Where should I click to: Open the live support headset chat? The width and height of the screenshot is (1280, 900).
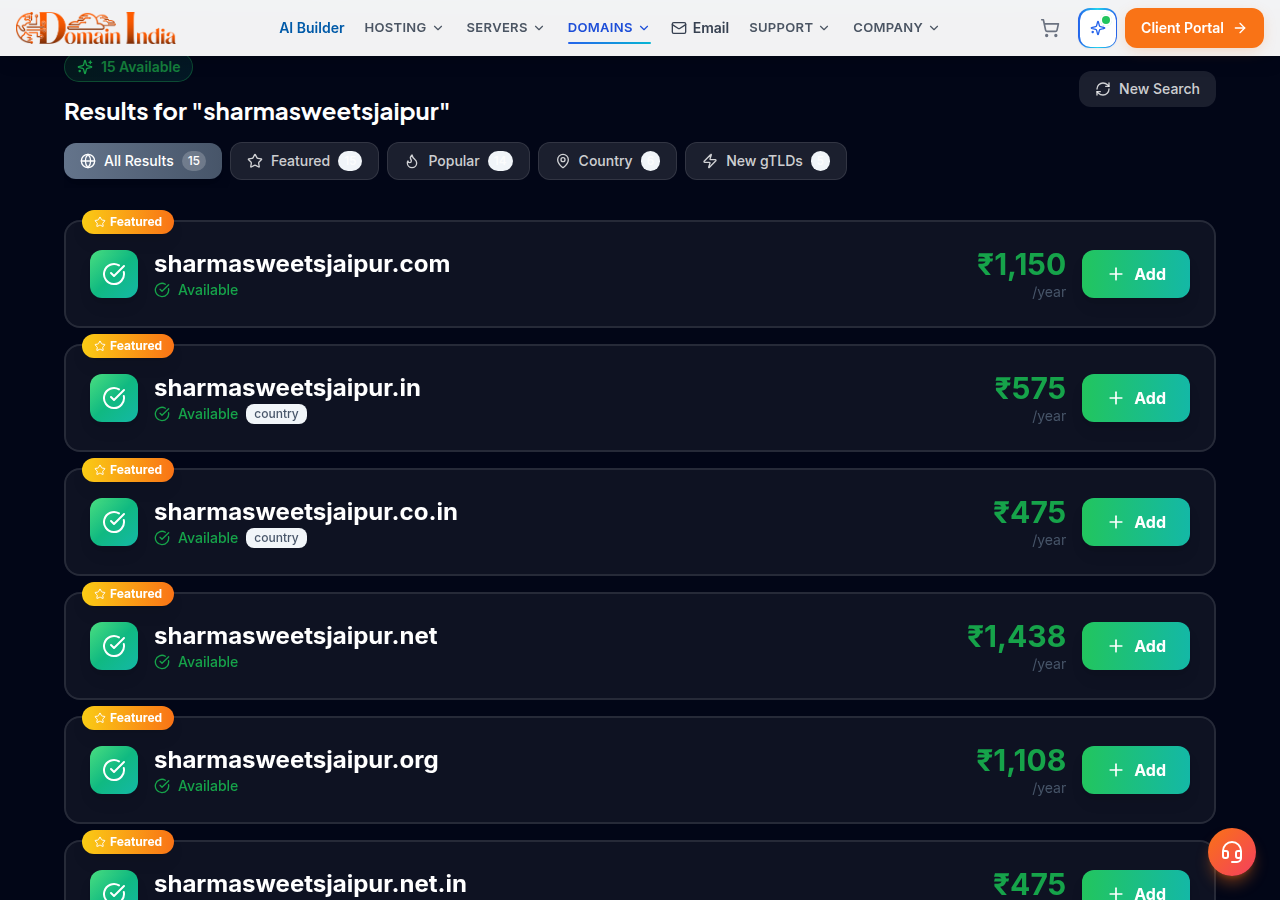click(1232, 852)
